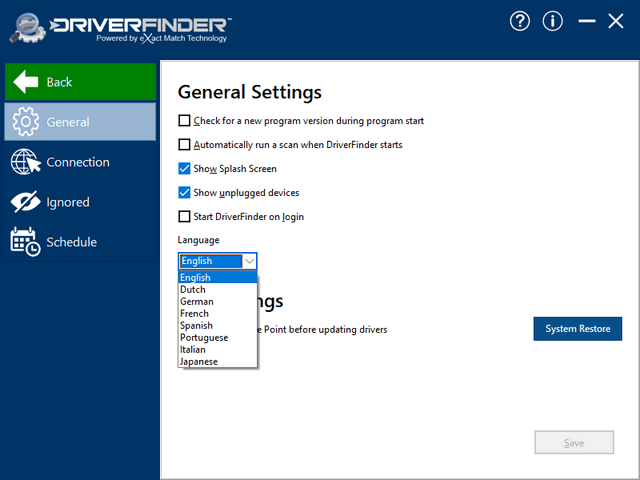Image resolution: width=640 pixels, height=480 pixels.
Task: Open the Connection globe icon
Action: (x=25, y=162)
